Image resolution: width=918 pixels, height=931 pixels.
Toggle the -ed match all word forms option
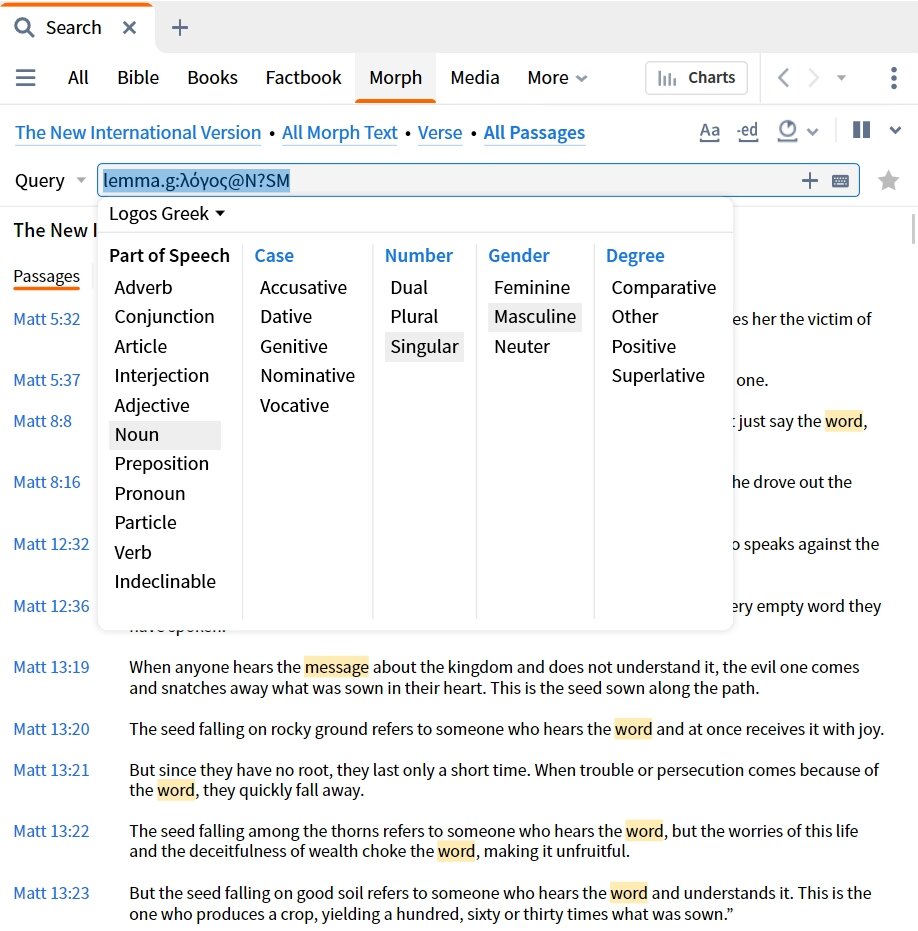pyautogui.click(x=748, y=131)
